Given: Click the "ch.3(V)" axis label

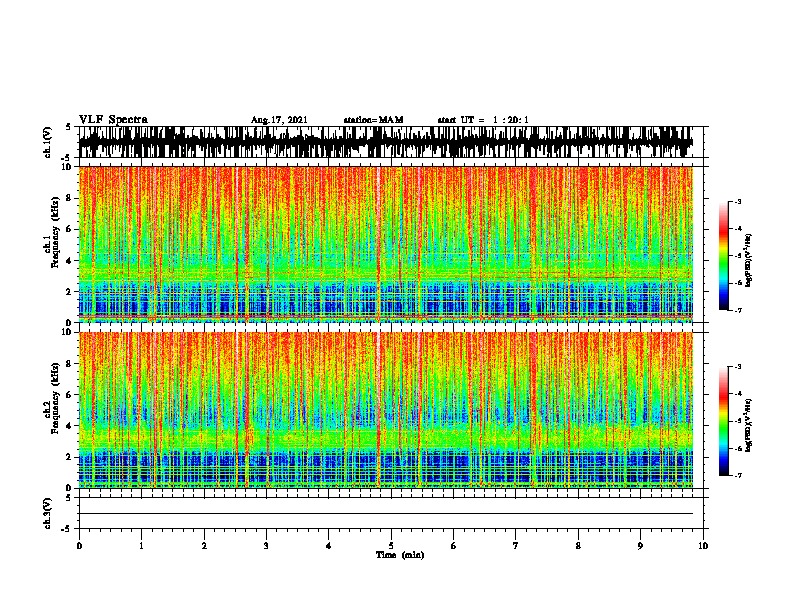Looking at the screenshot, I should pos(47,513).
